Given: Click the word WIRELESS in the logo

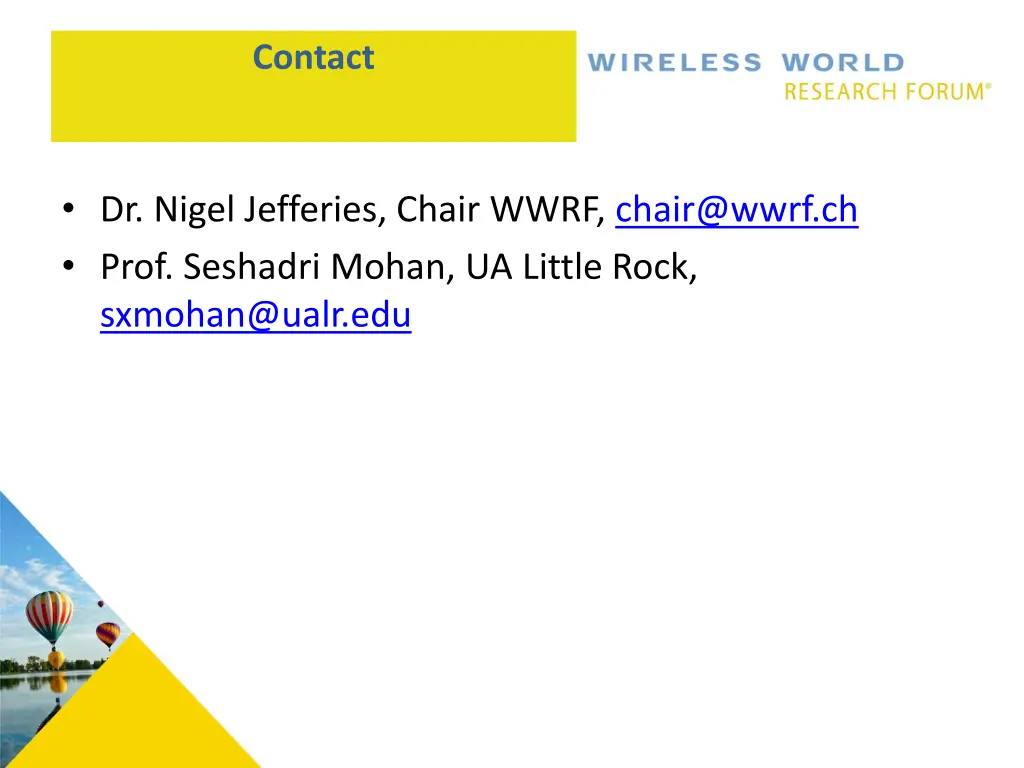Looking at the screenshot, I should (x=675, y=63).
